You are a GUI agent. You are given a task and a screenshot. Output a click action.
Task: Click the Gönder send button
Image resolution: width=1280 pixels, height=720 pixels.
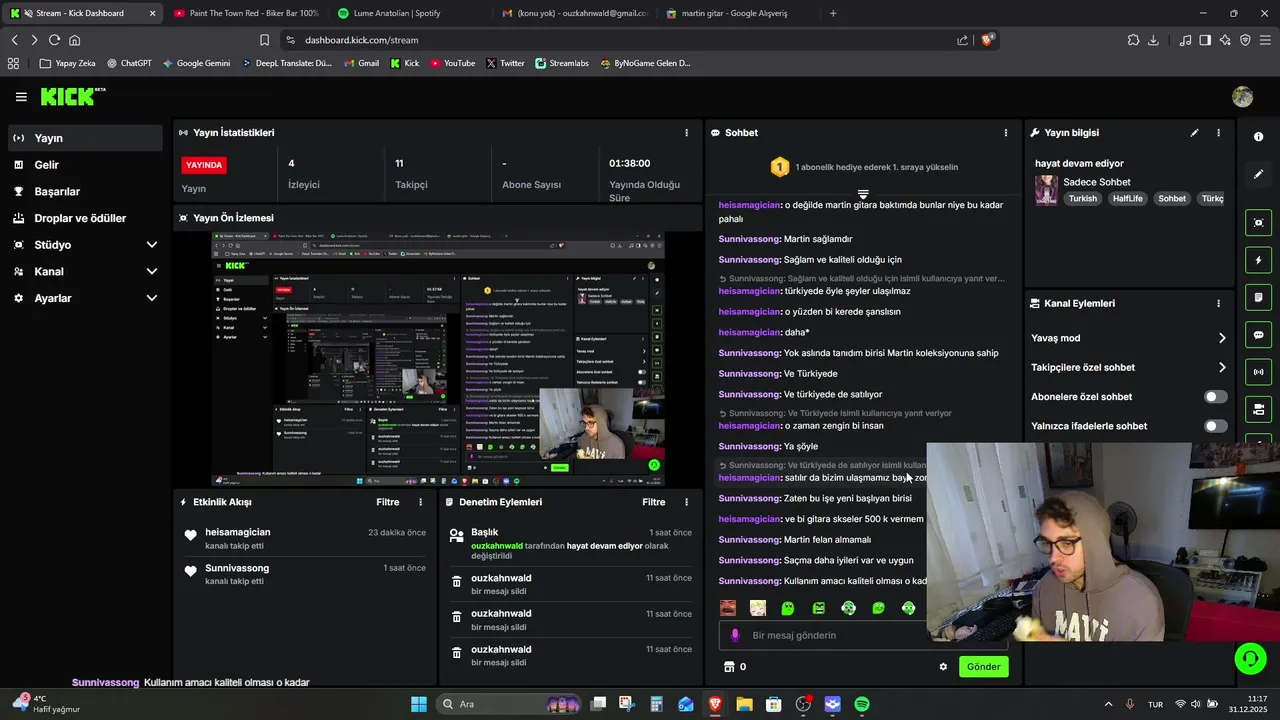pyautogui.click(x=983, y=667)
